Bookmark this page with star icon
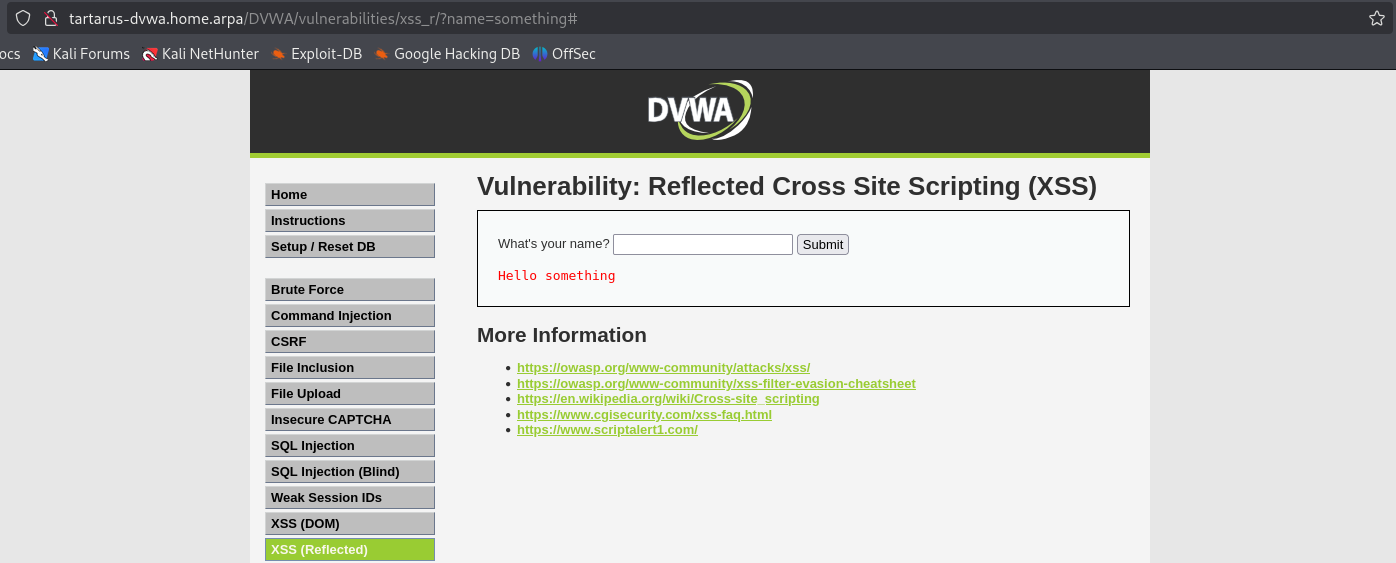 coord(1376,18)
